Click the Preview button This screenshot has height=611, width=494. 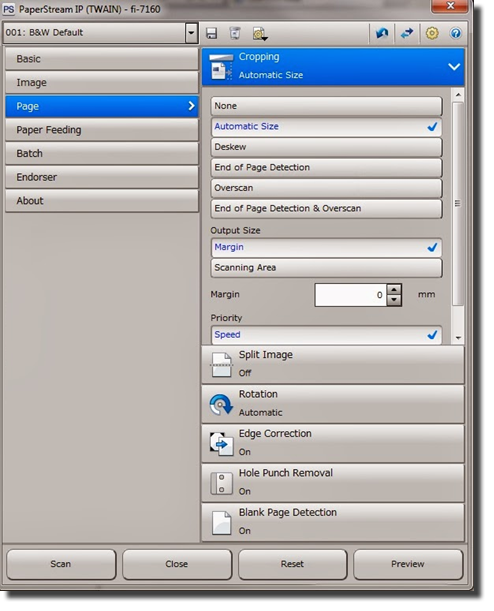[408, 564]
